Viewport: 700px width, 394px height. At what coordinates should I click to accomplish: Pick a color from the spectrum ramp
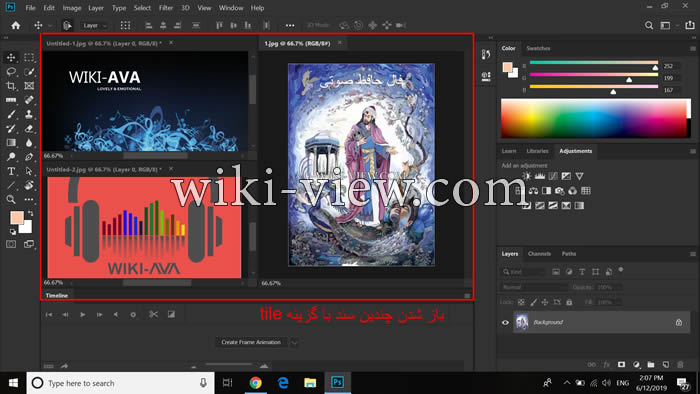click(x=594, y=118)
